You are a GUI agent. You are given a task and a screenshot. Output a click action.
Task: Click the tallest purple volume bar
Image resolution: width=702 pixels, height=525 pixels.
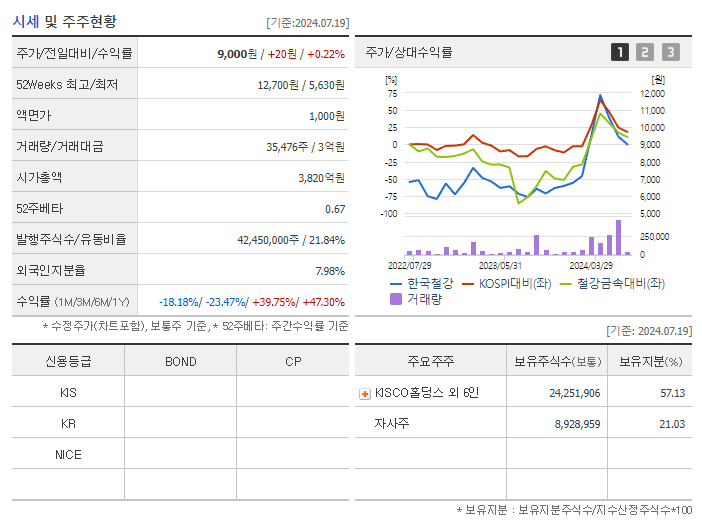(x=618, y=238)
